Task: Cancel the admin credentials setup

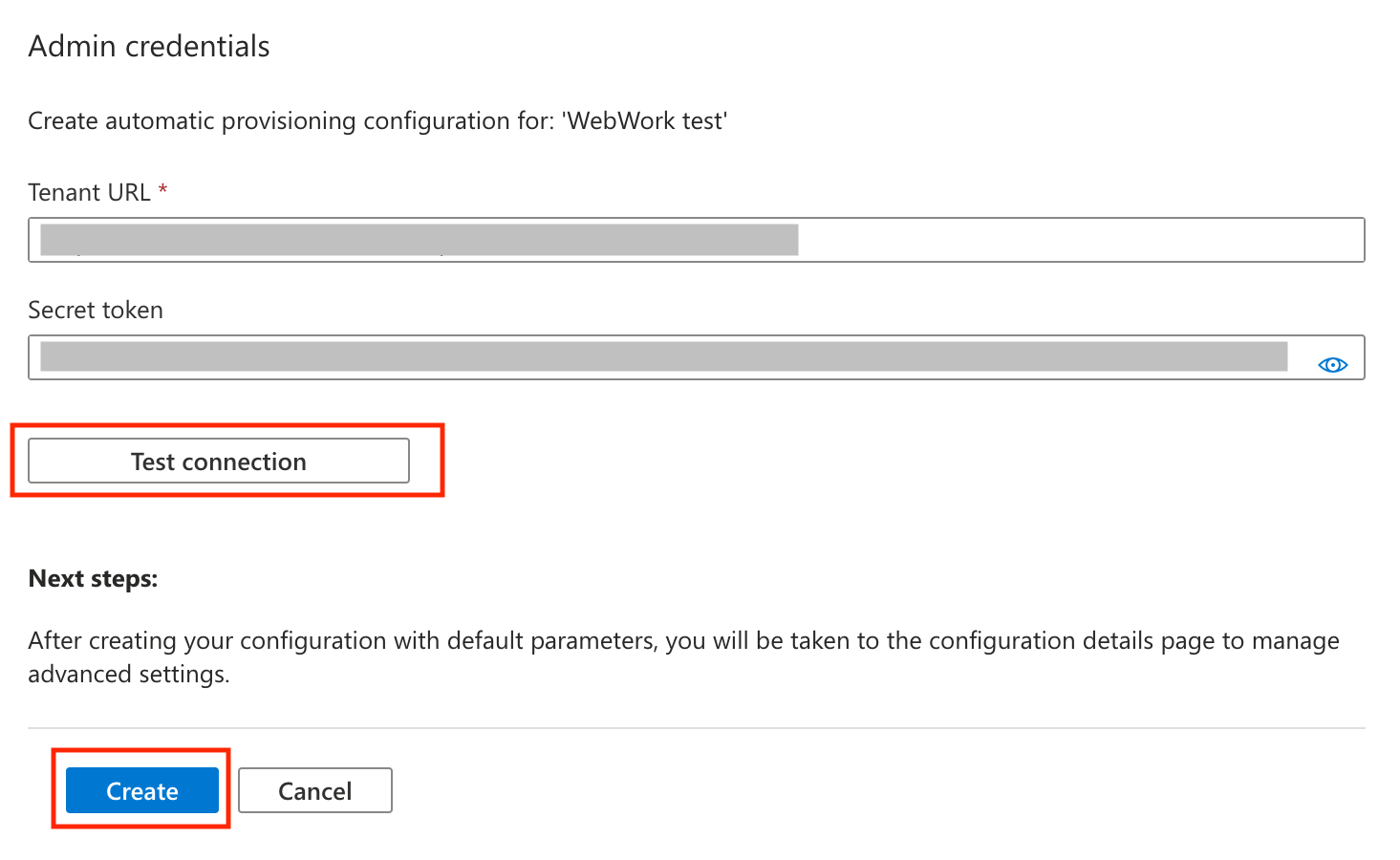Action: coord(314,790)
